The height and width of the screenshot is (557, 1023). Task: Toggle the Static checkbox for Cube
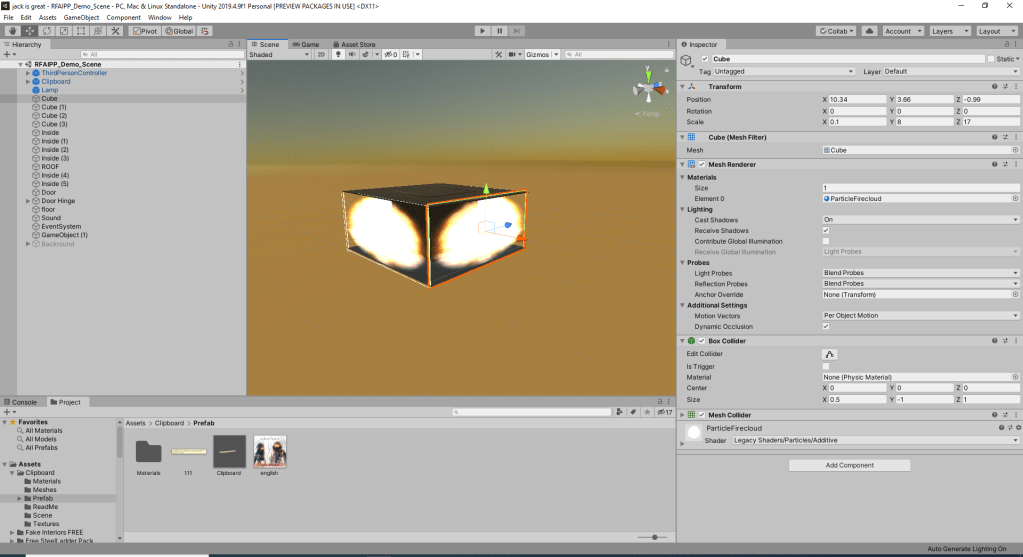click(x=990, y=59)
